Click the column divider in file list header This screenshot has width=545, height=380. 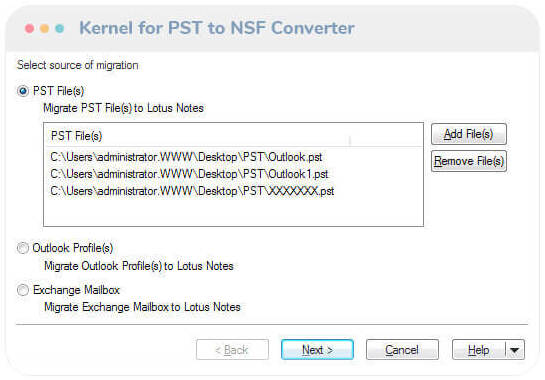pos(350,140)
